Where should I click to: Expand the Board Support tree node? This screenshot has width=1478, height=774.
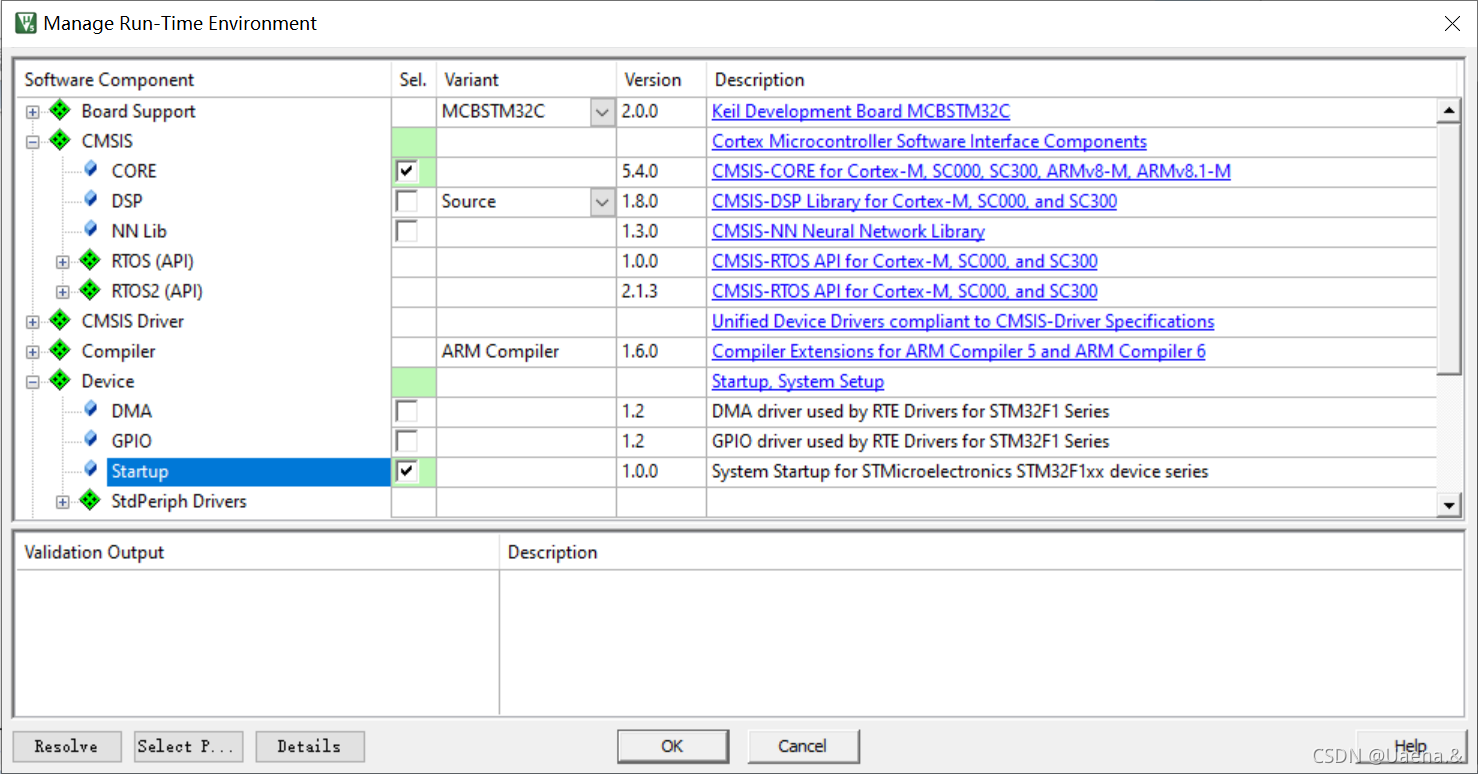pyautogui.click(x=33, y=112)
